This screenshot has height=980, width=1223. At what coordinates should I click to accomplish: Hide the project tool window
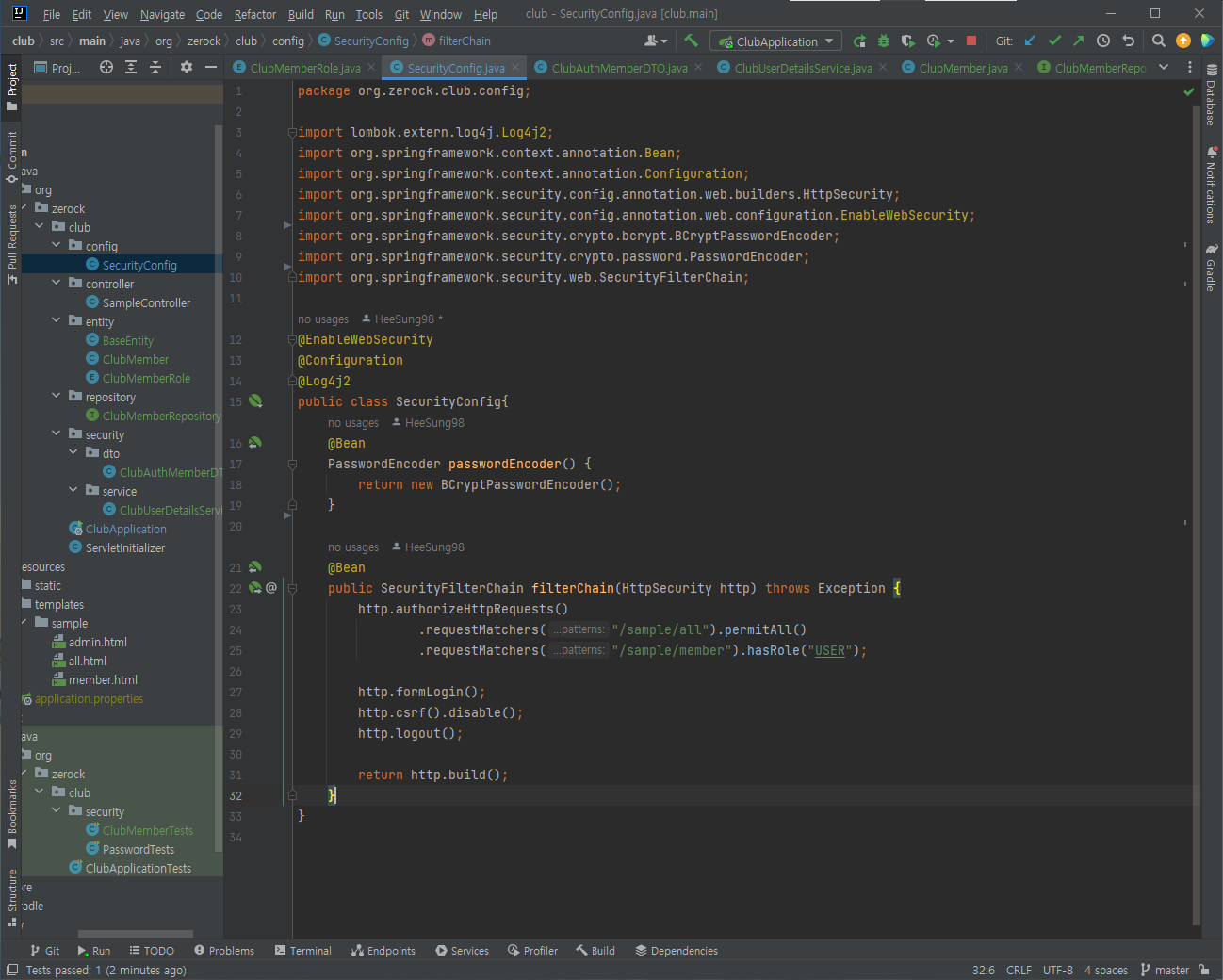[x=211, y=67]
